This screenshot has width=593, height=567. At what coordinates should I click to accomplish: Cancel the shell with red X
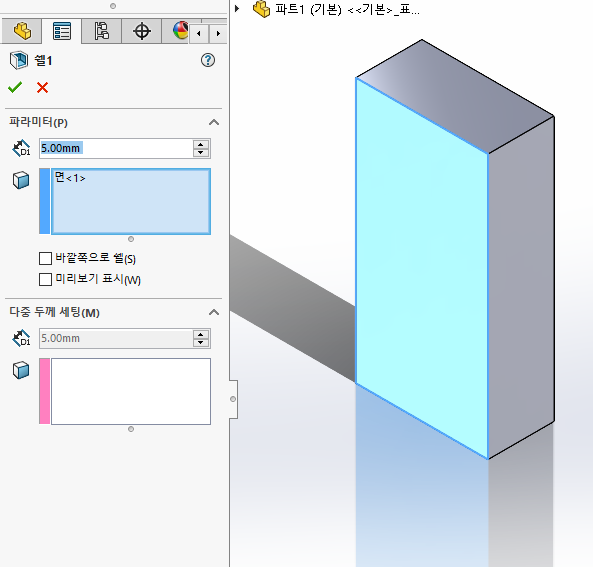pyautogui.click(x=42, y=87)
